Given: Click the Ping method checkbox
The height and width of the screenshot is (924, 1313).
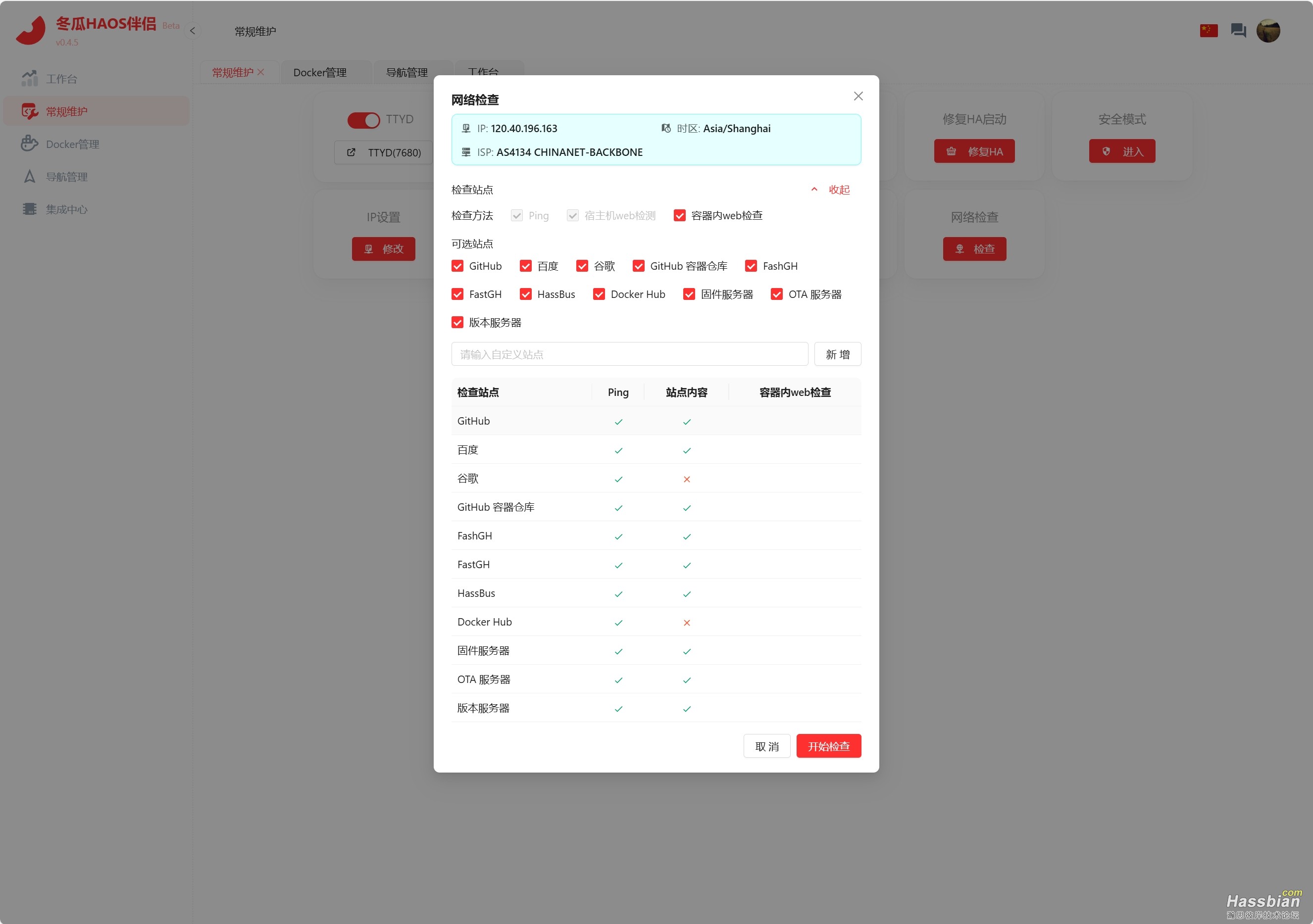Looking at the screenshot, I should (517, 216).
